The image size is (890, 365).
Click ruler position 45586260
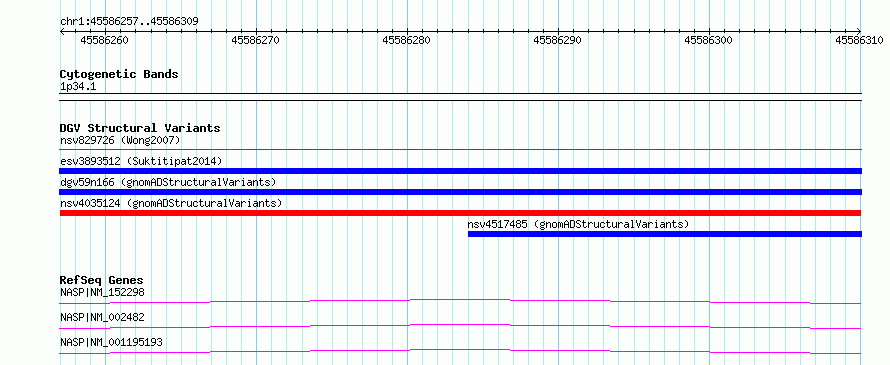(x=104, y=40)
